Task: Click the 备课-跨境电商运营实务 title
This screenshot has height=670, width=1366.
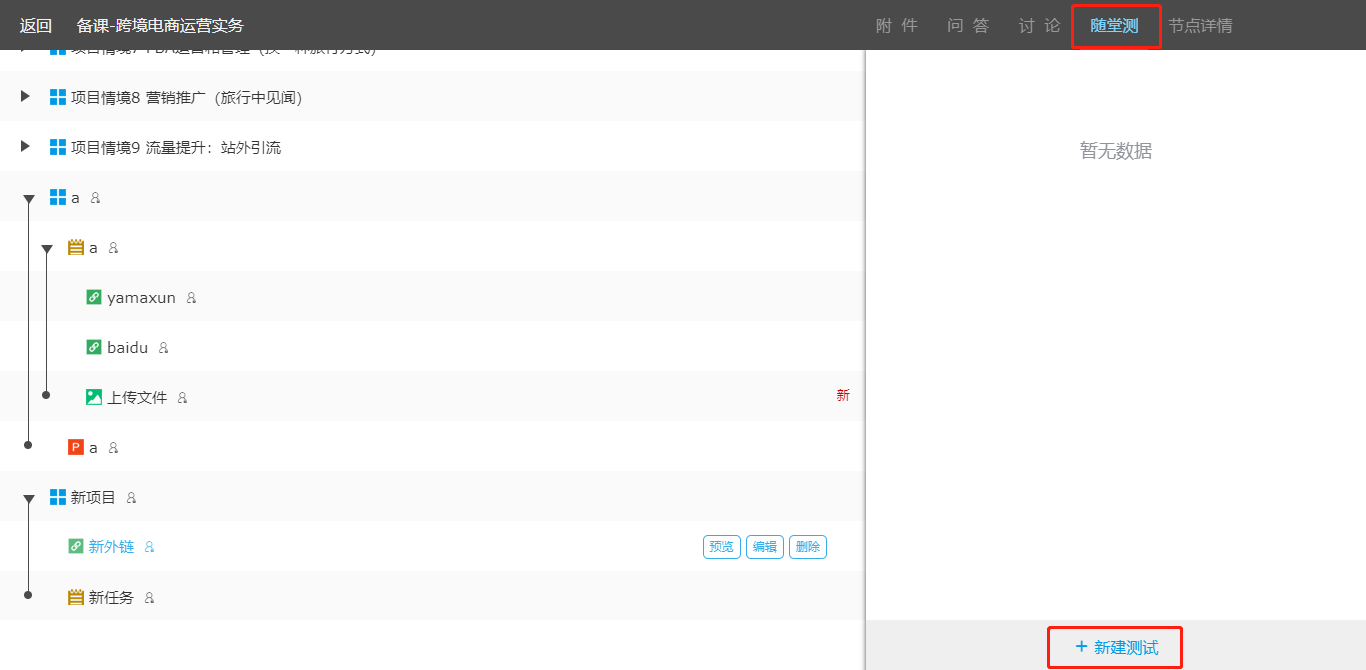Action: point(160,26)
